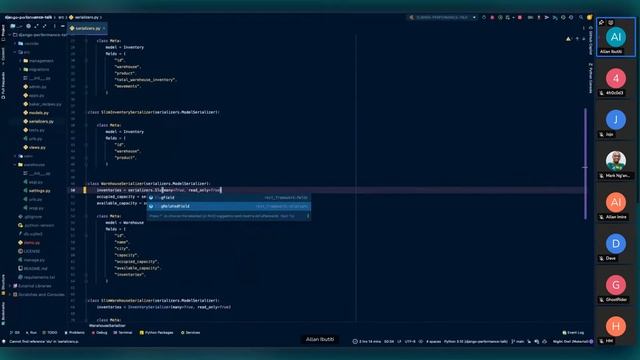Select the highlighted second autocomplete suggestion

click(x=229, y=206)
